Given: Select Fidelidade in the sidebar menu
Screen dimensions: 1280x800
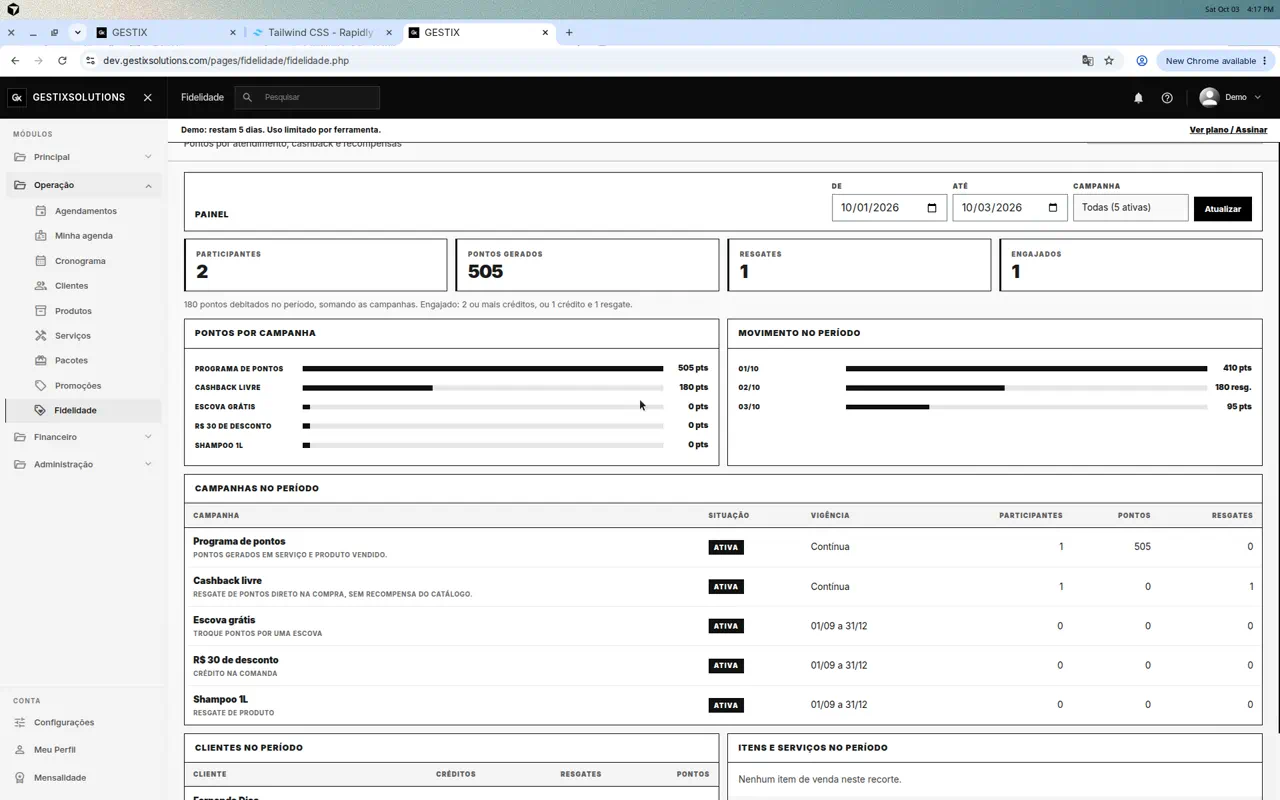Looking at the screenshot, I should 83,410.
